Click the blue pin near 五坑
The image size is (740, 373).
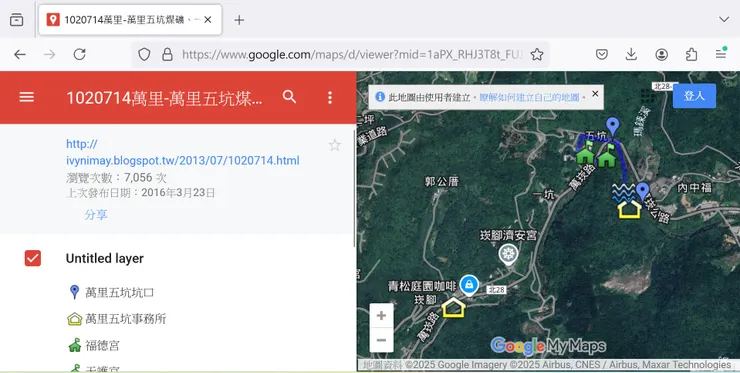pyautogui.click(x=613, y=127)
